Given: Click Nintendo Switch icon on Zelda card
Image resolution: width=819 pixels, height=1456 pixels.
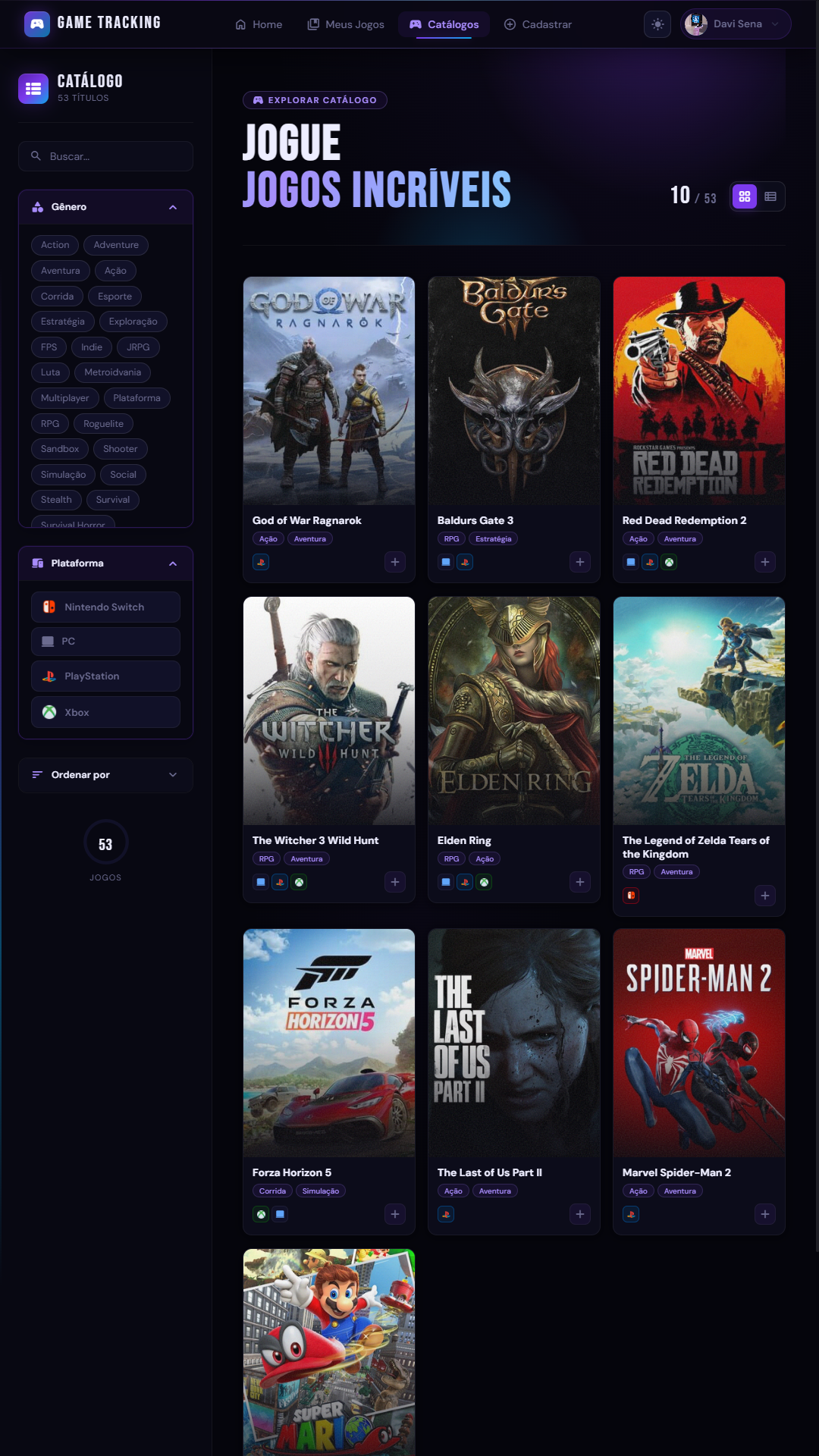Looking at the screenshot, I should 631,896.
